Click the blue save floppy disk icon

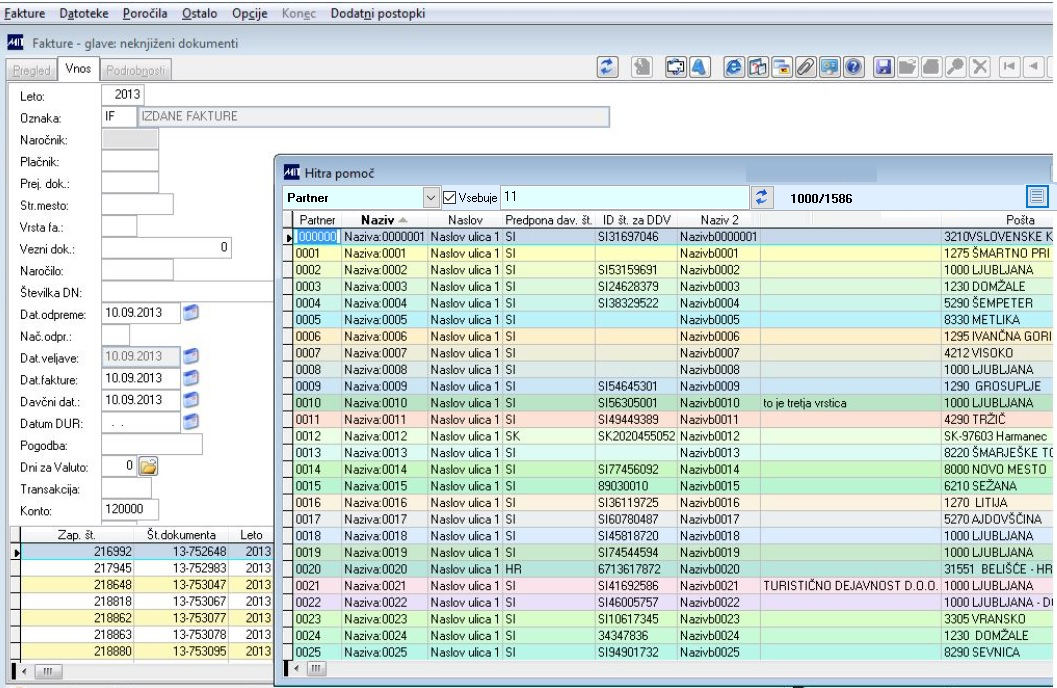(x=883, y=69)
